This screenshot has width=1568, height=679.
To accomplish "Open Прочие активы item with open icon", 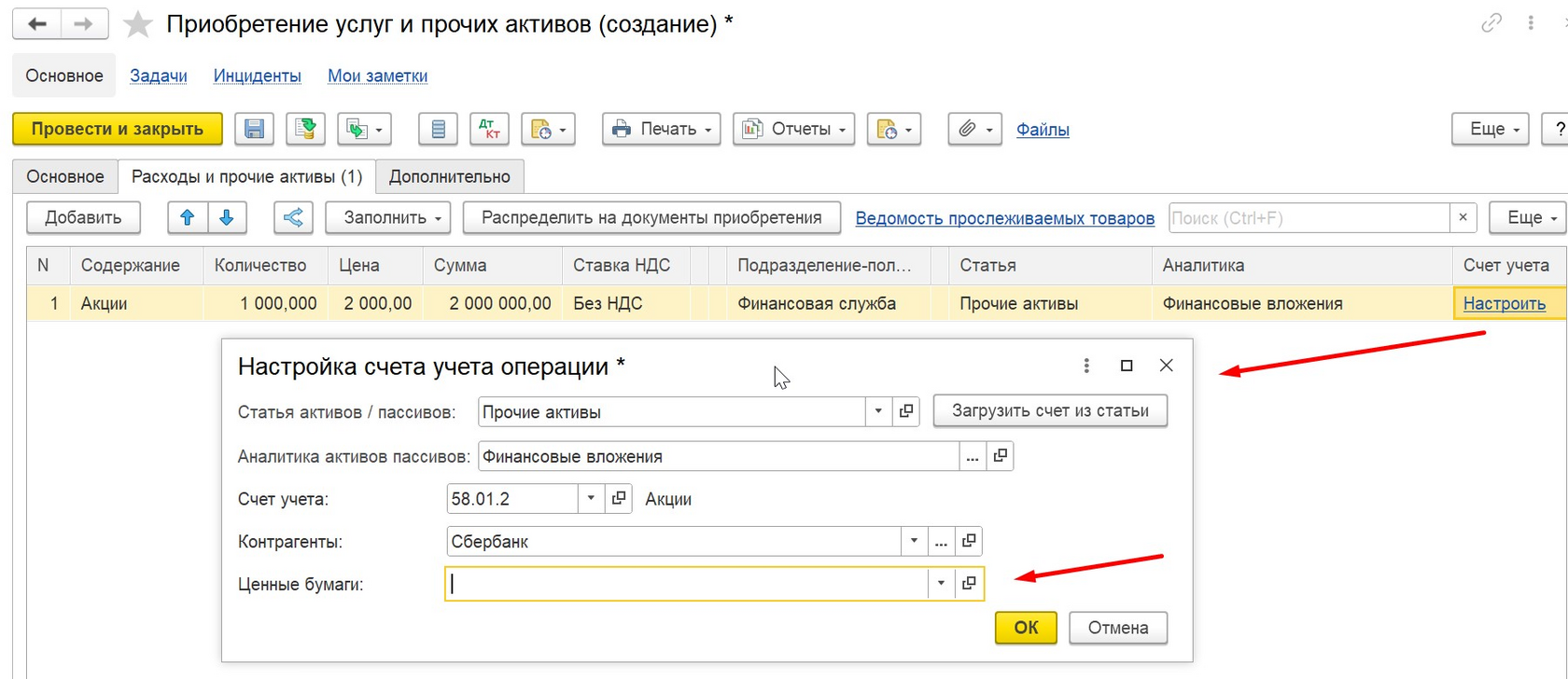I will click(906, 411).
